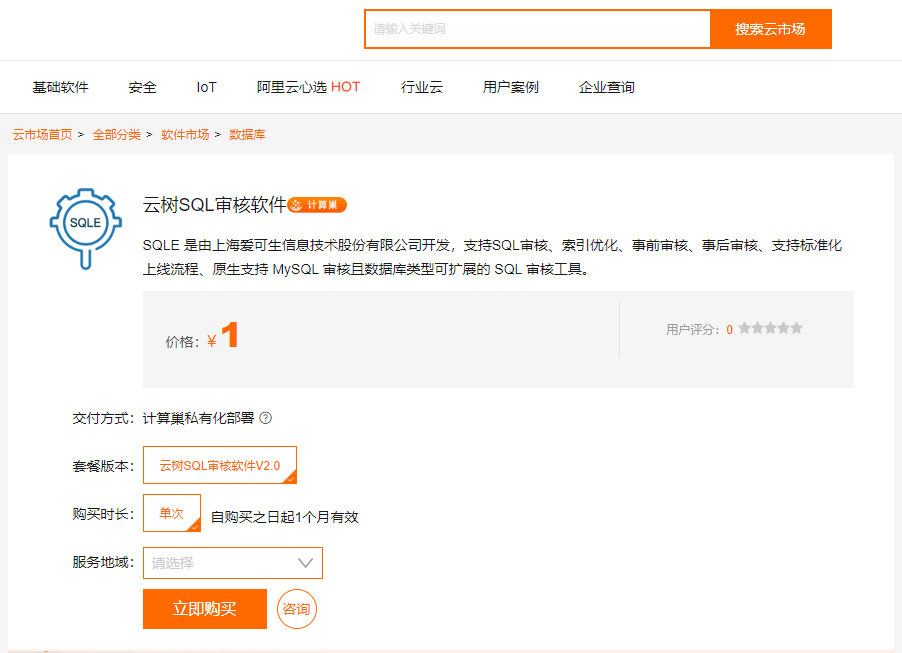Click the product title 云树SQL审核软件
This screenshot has height=653, width=902.
click(215, 205)
